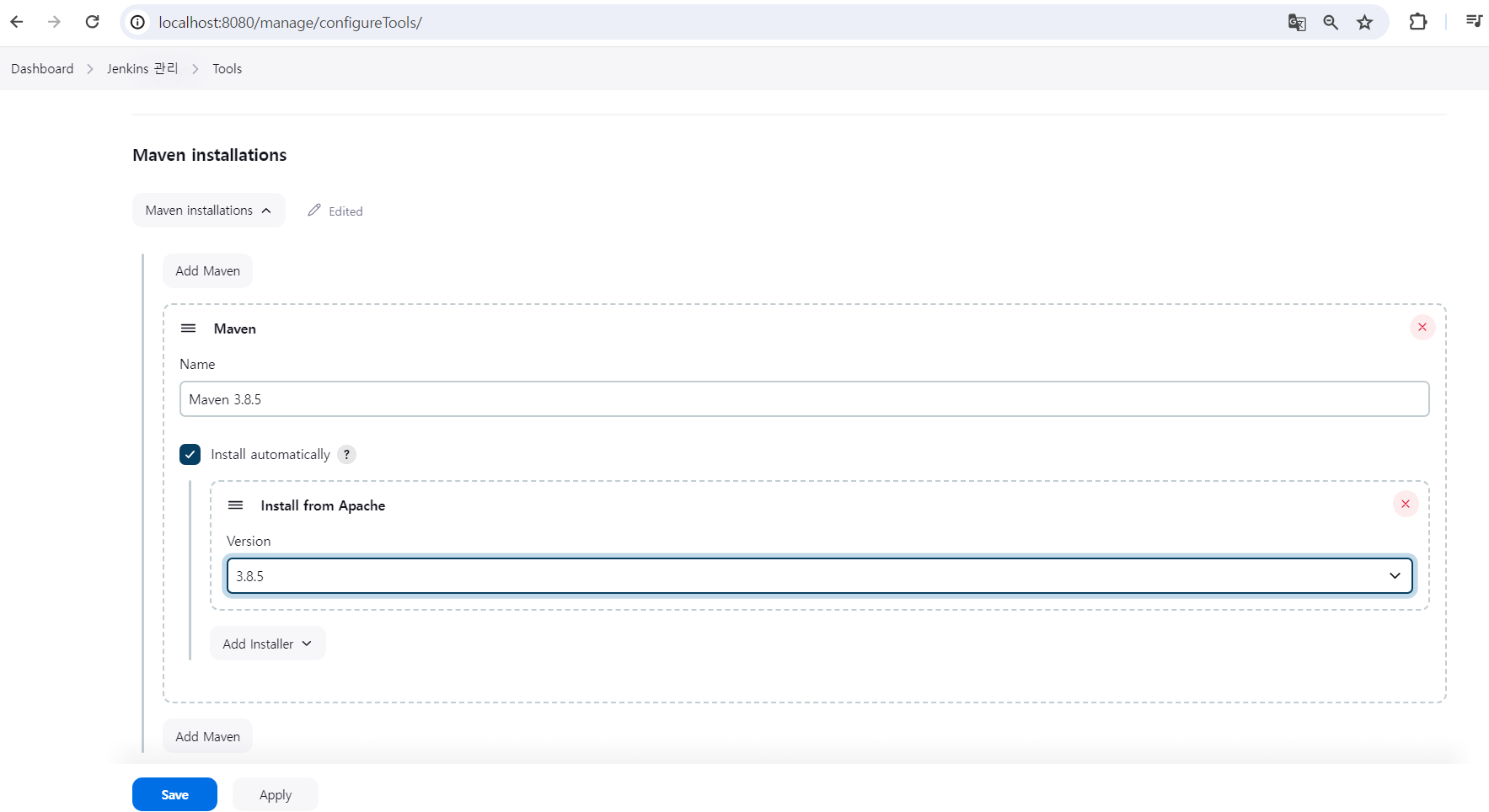Open the Add Installer dropdown

point(267,644)
